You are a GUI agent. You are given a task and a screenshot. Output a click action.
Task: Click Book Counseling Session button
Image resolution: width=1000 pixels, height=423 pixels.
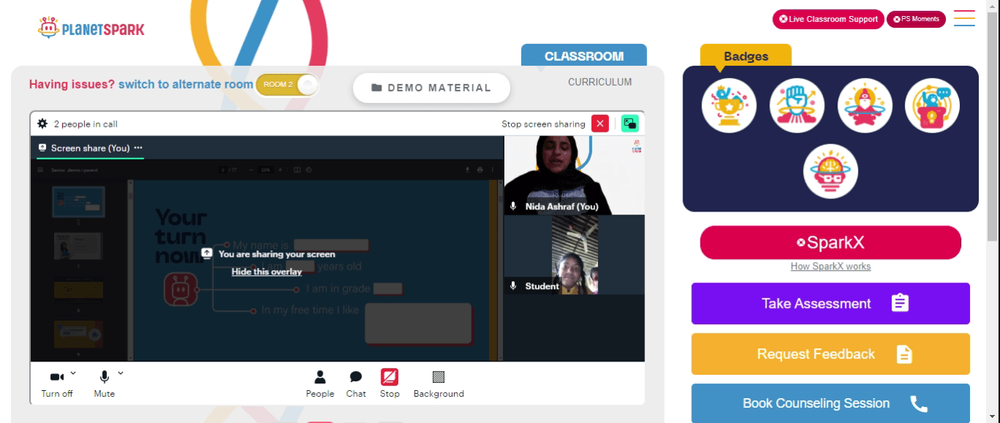(830, 403)
